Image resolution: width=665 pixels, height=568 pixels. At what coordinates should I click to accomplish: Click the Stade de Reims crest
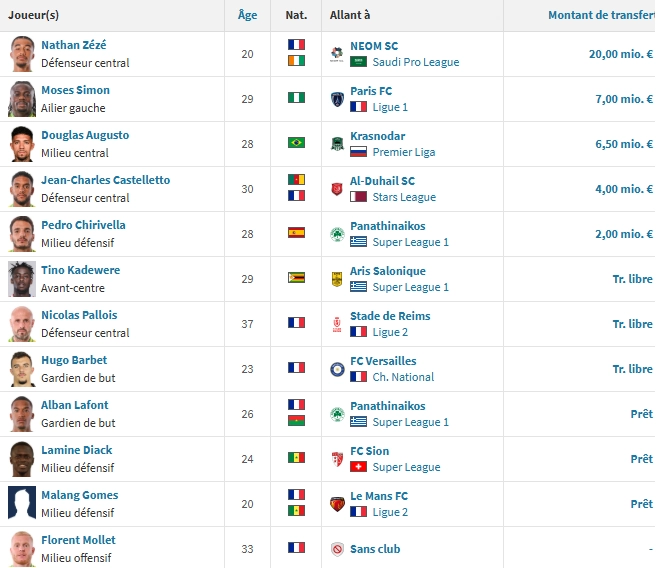tap(337, 323)
